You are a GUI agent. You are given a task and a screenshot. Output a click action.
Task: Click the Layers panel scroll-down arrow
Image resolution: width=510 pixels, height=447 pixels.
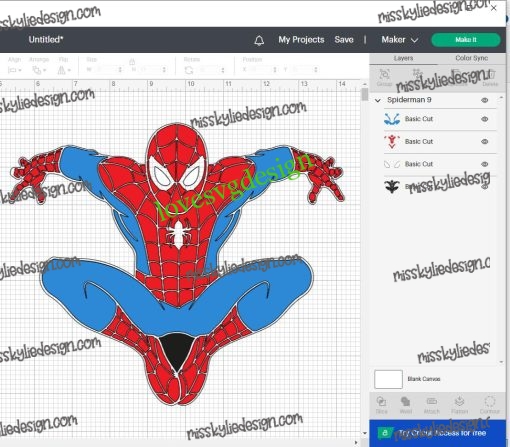coord(501,362)
